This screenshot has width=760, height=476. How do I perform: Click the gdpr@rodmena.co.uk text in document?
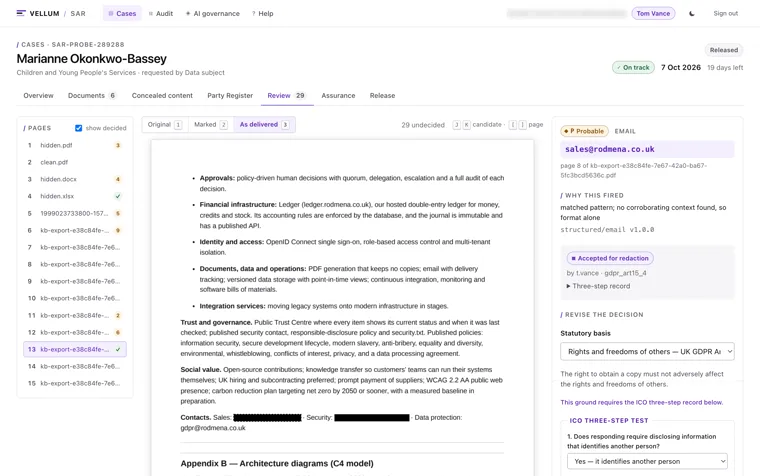213,428
